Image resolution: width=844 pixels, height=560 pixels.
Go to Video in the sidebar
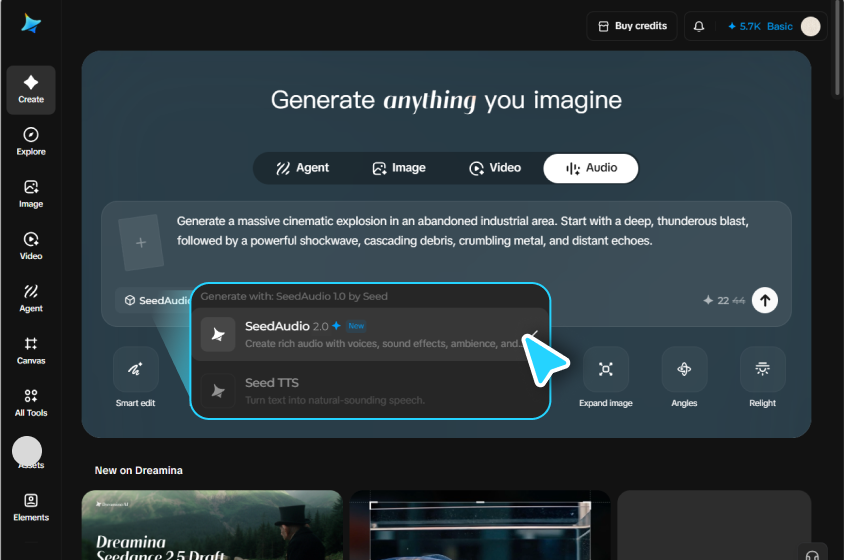[31, 246]
